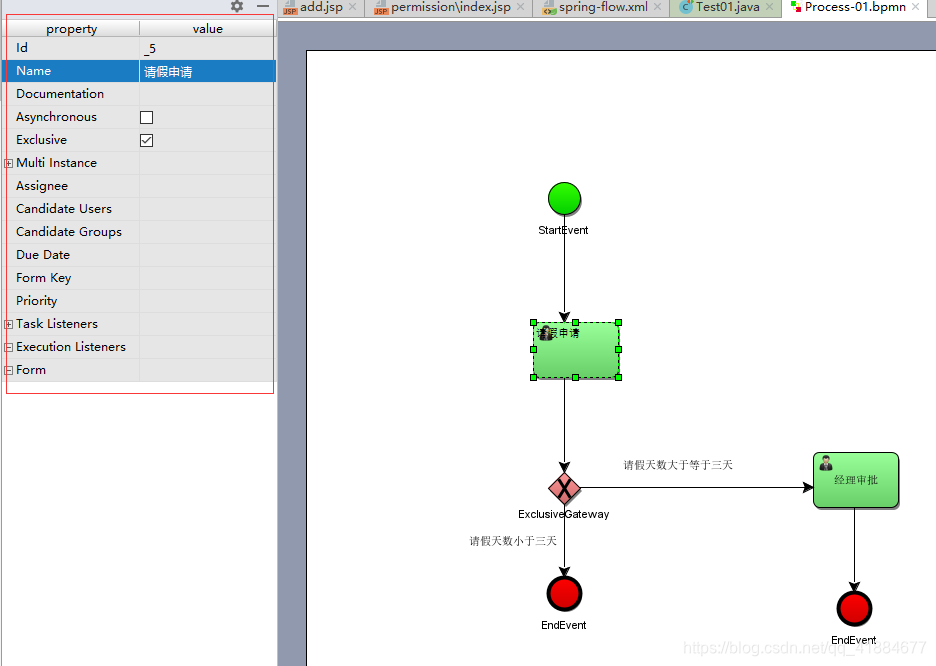Collapse the Execution Listeners property

(8, 347)
